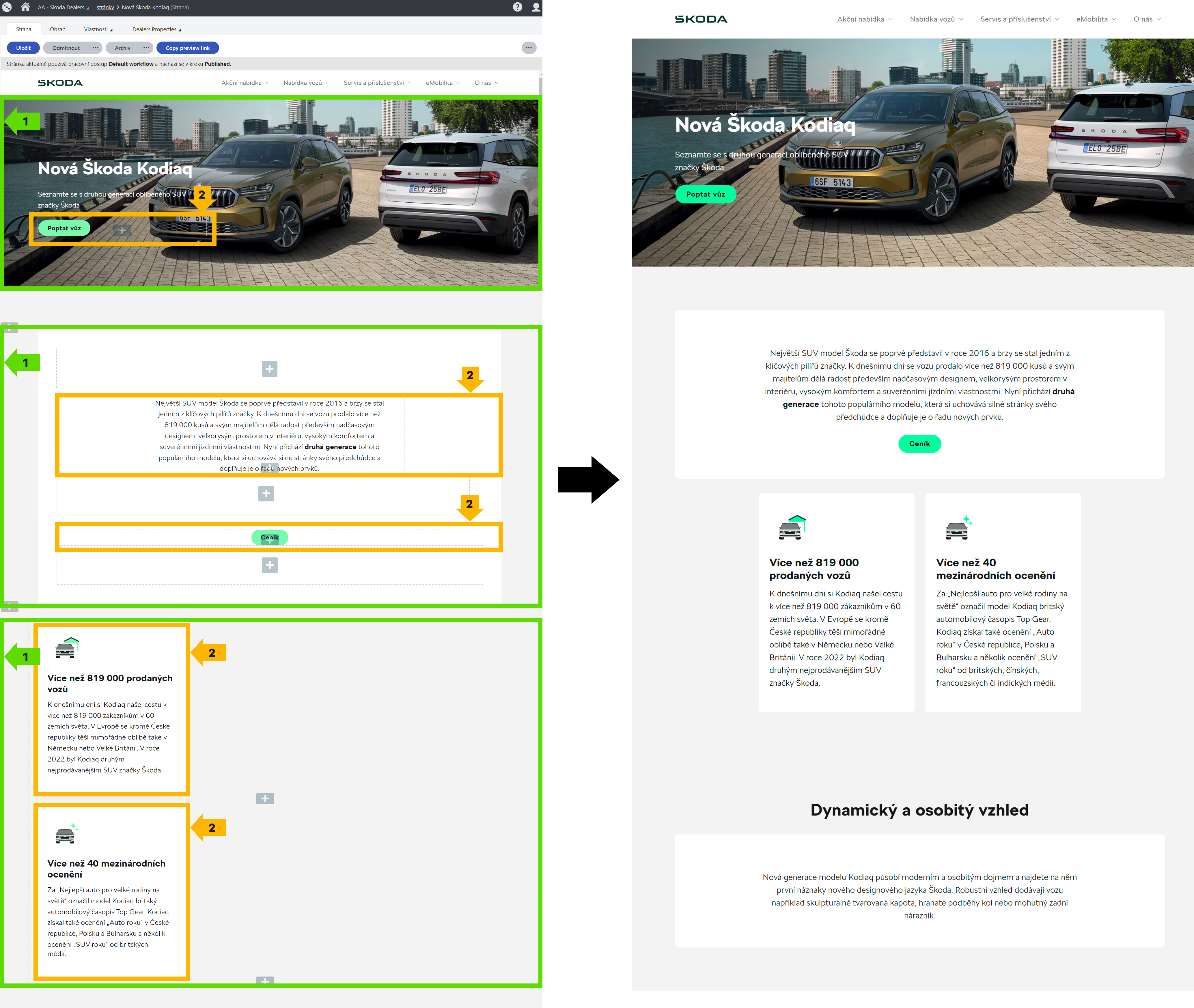
Task: Click the Uložit save button
Action: [x=23, y=48]
